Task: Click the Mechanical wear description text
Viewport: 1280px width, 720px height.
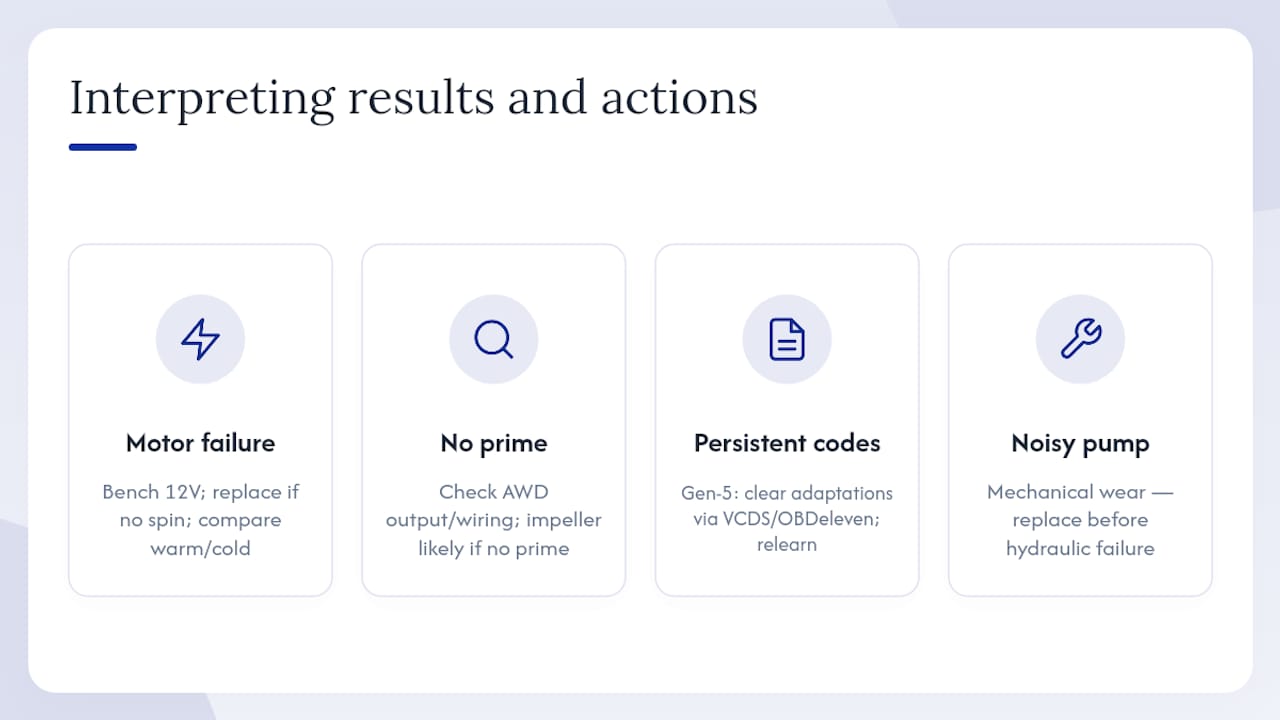Action: point(1080,520)
